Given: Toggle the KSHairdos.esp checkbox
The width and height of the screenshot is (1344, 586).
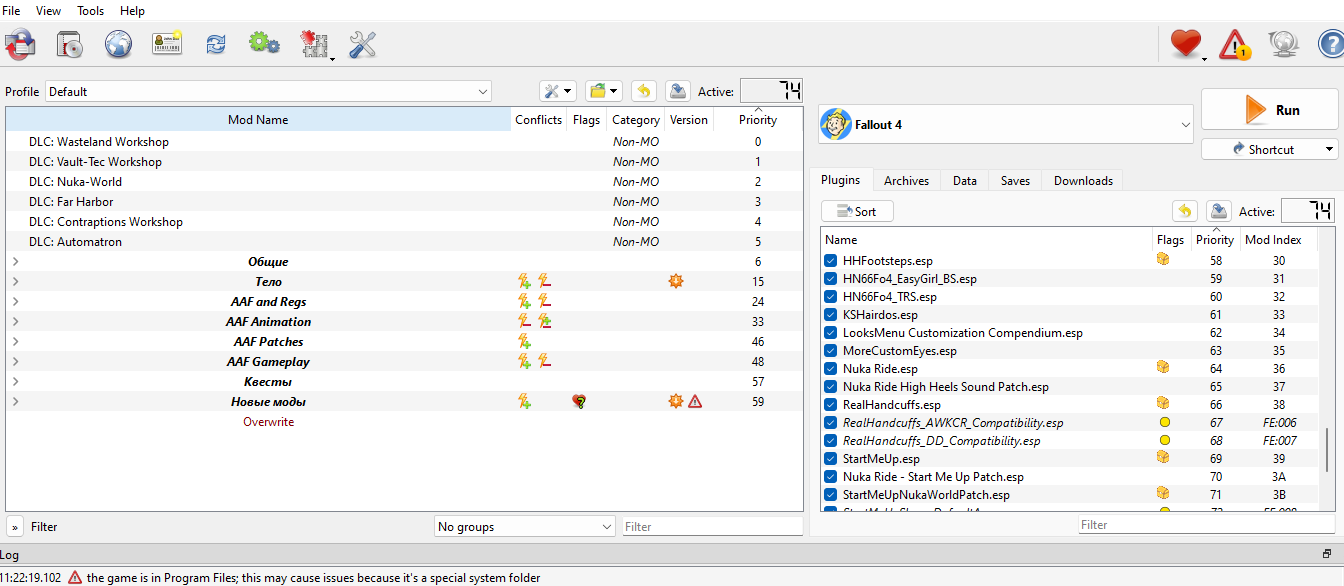Looking at the screenshot, I should (830, 314).
